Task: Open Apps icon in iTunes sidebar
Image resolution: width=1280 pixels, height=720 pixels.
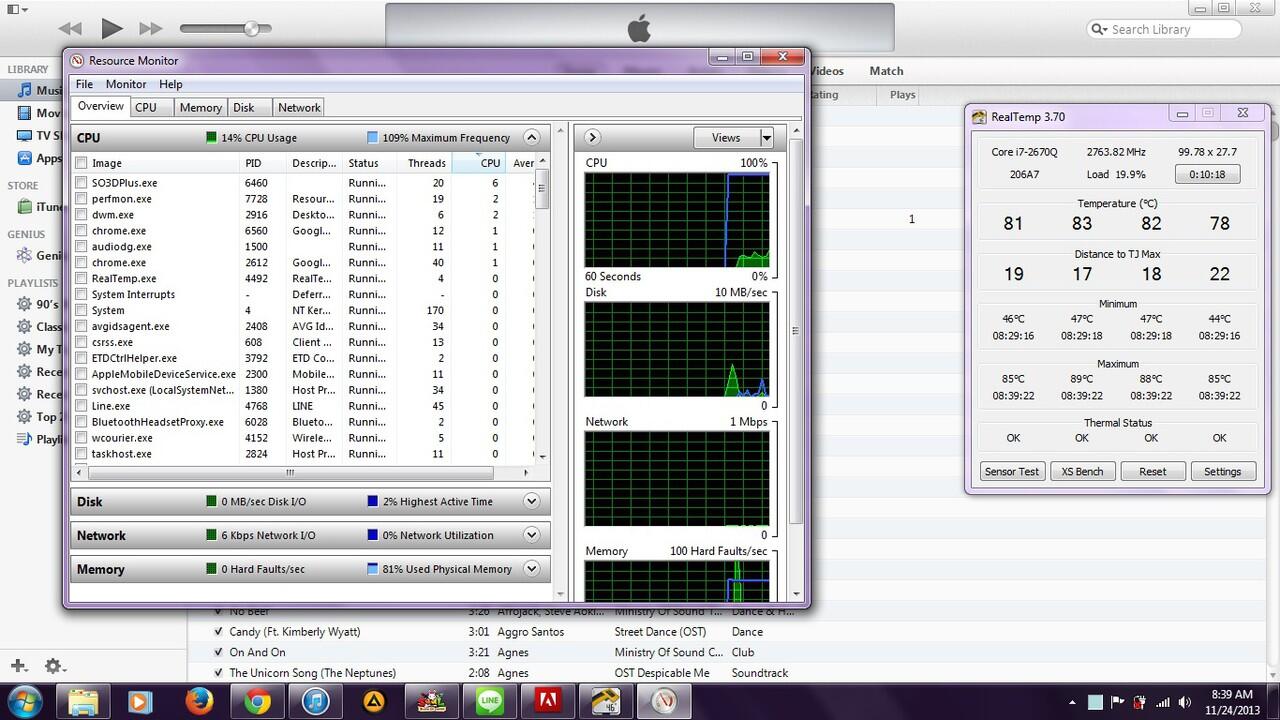Action: 25,158
